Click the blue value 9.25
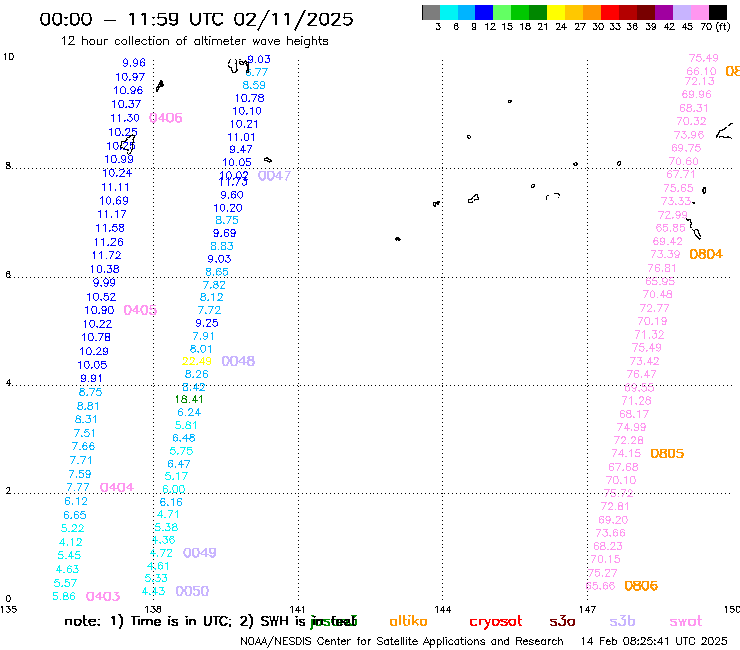740x650 pixels. 207,323
